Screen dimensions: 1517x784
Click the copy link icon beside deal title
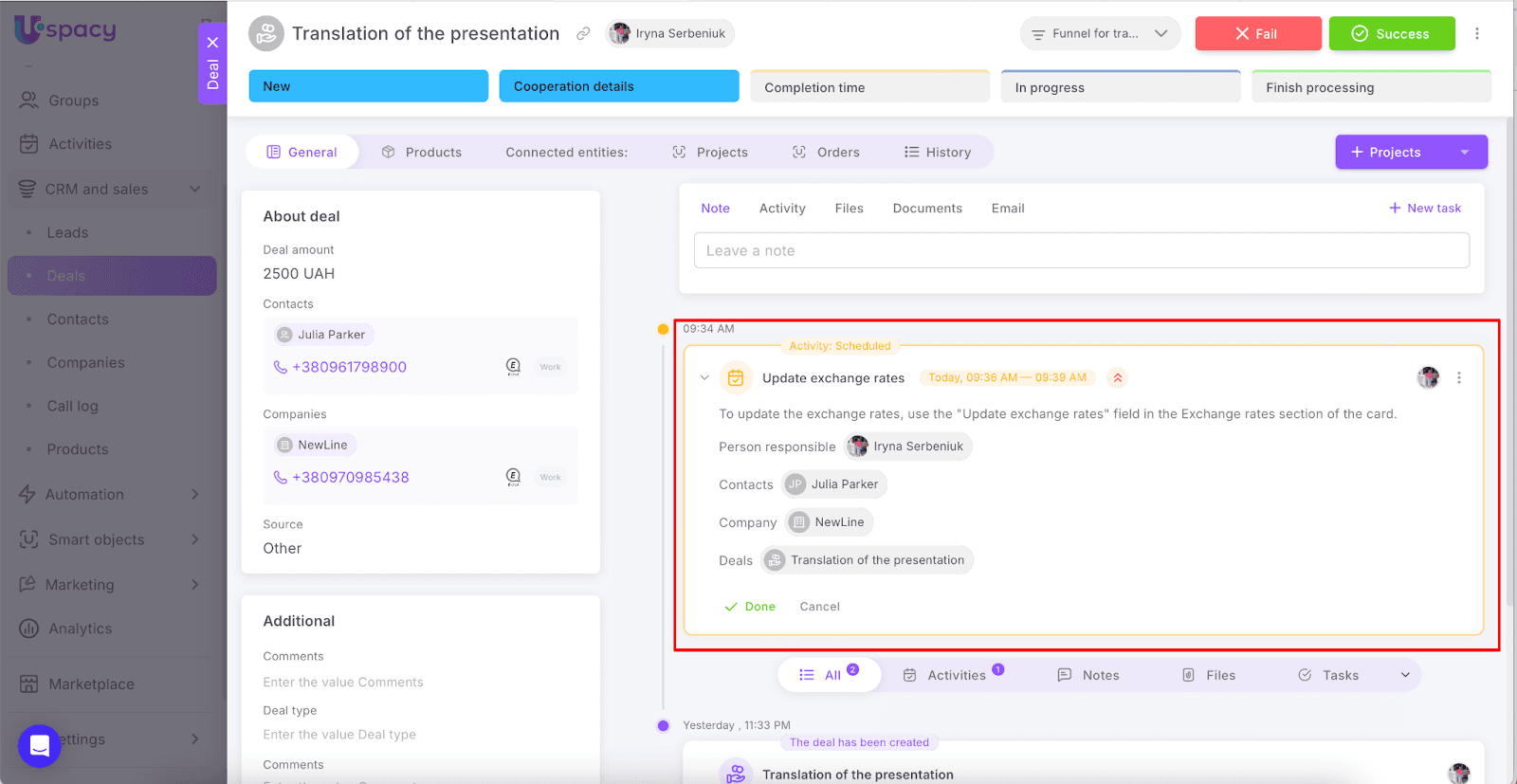[x=583, y=33]
